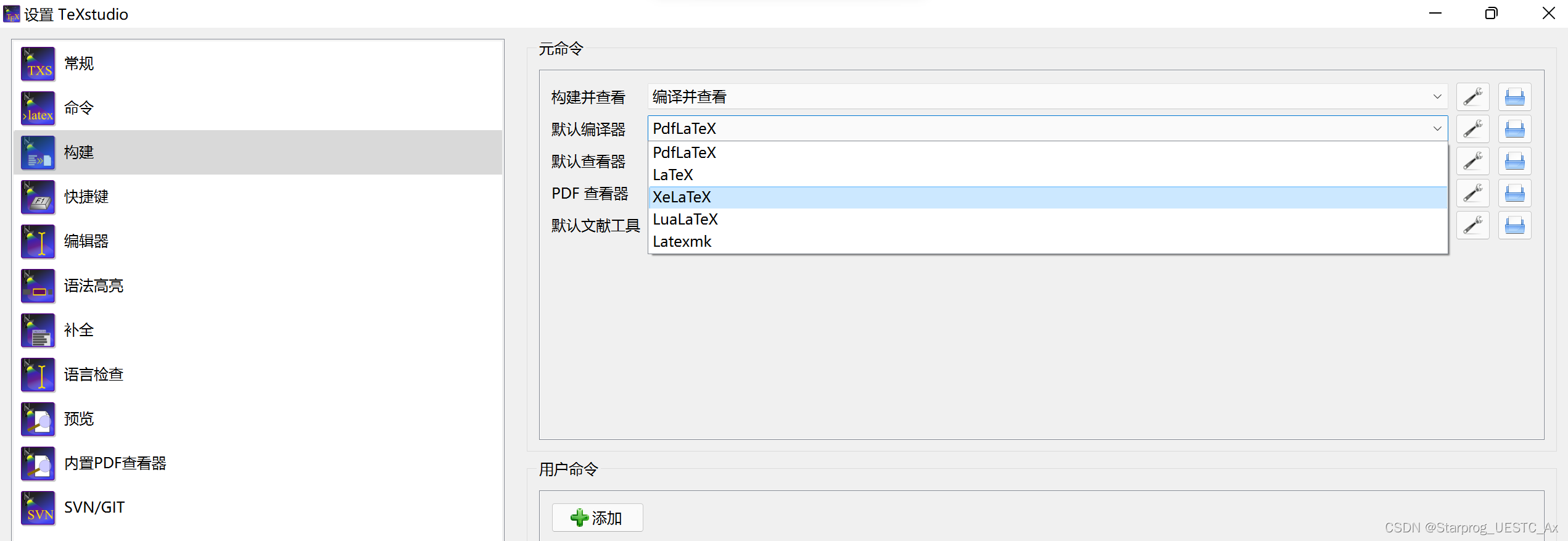Click blue reset icon for 默认编译器

tap(1515, 129)
